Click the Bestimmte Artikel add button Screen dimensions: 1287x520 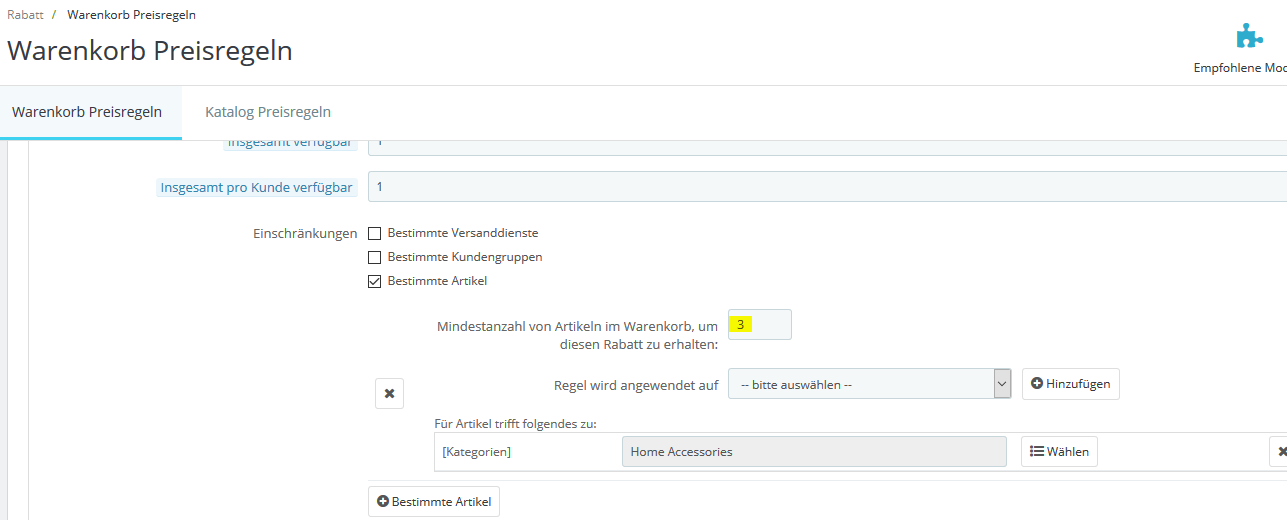(434, 502)
